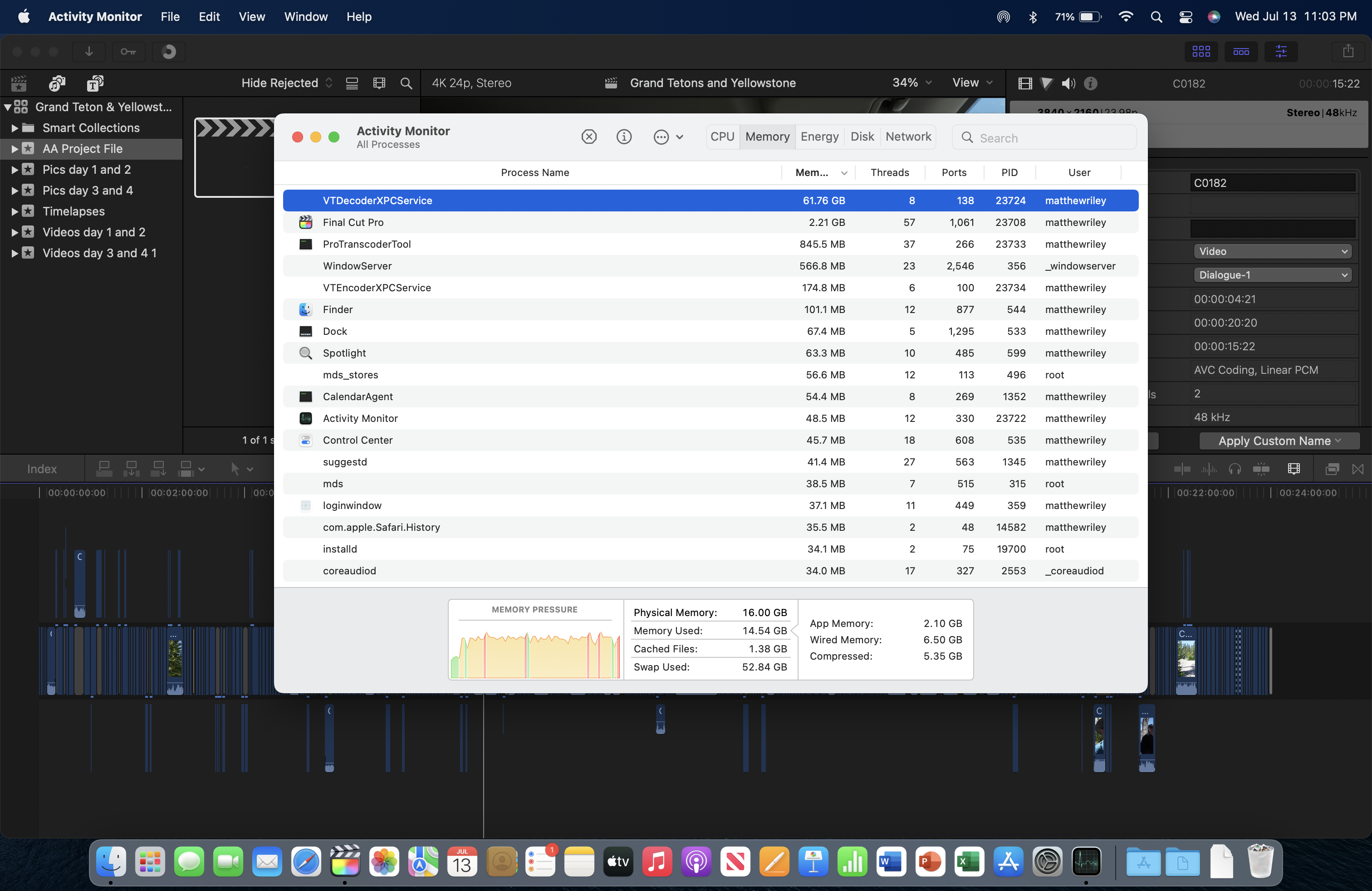Viewport: 1372px width, 891px height.
Task: Show the audio inspector speaker icon
Action: coord(1068,83)
